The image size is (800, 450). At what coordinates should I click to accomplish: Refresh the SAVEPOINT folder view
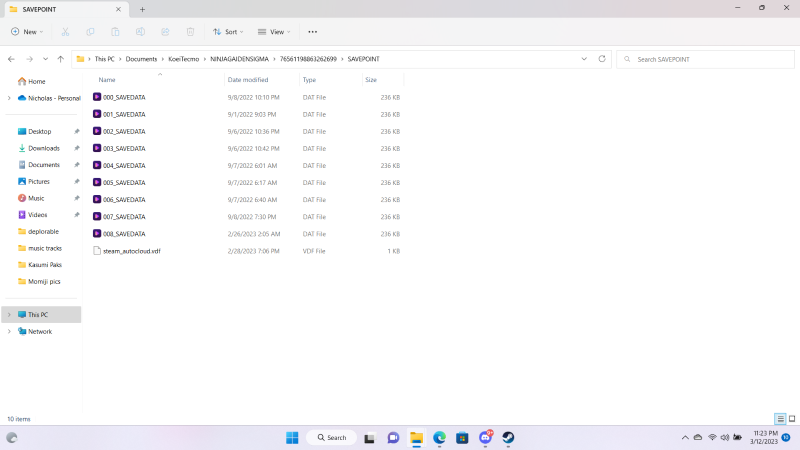pos(602,59)
